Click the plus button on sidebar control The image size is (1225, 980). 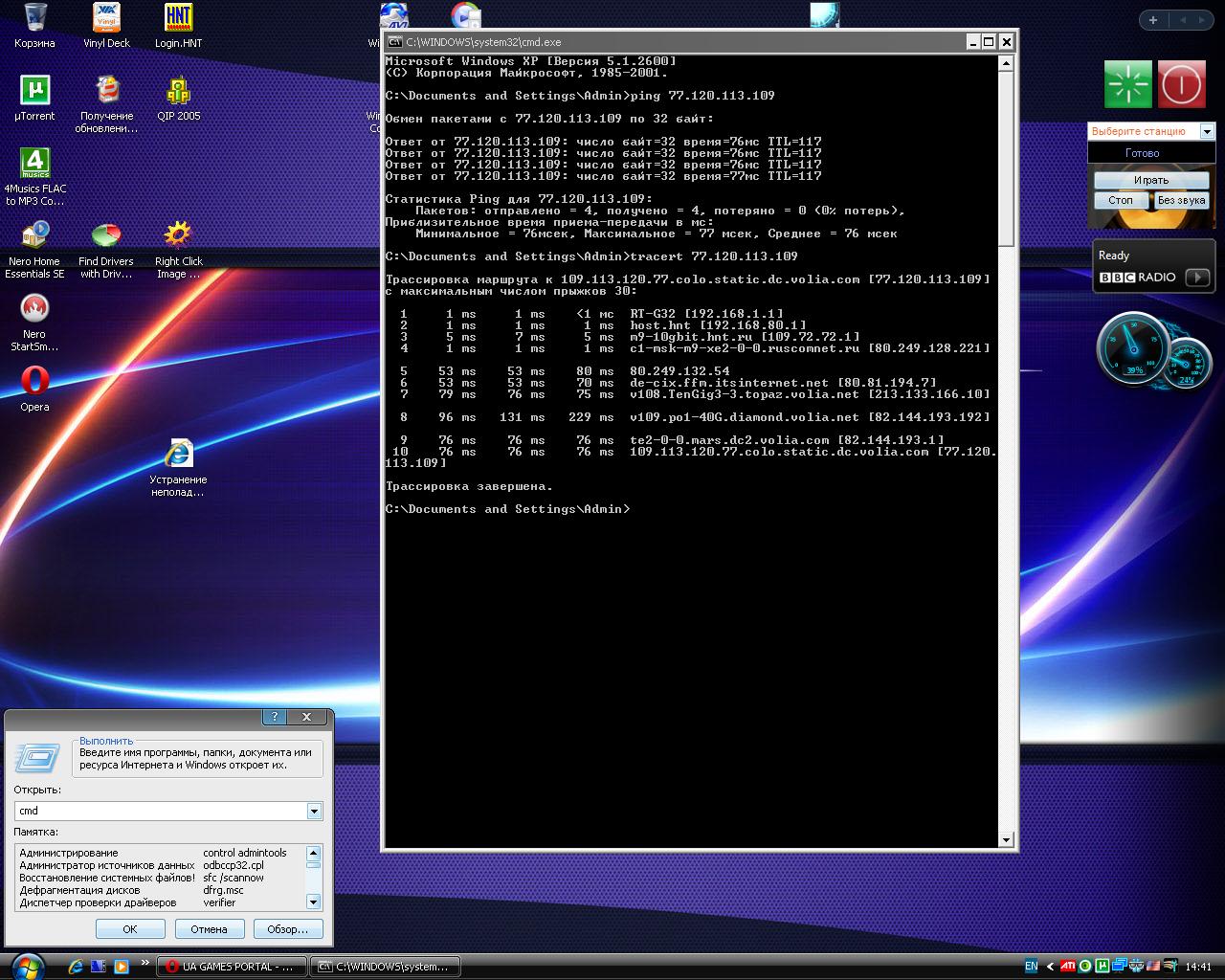coord(1153,20)
